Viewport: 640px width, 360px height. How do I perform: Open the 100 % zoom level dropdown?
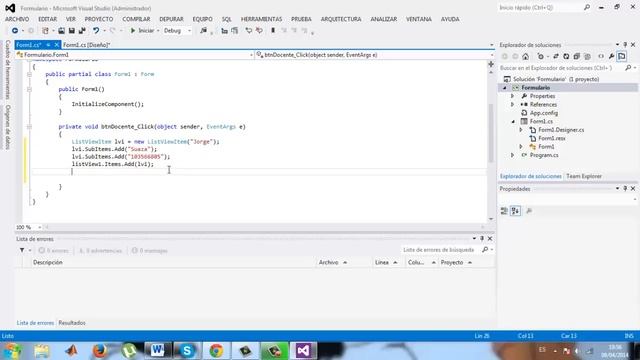[x=40, y=227]
